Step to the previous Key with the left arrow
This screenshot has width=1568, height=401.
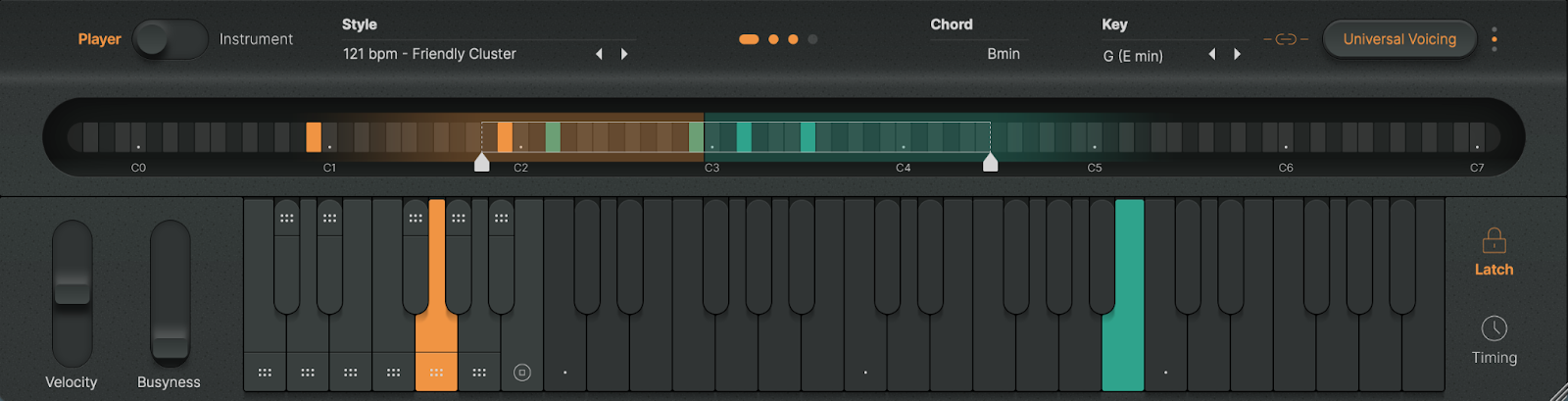(x=1212, y=54)
